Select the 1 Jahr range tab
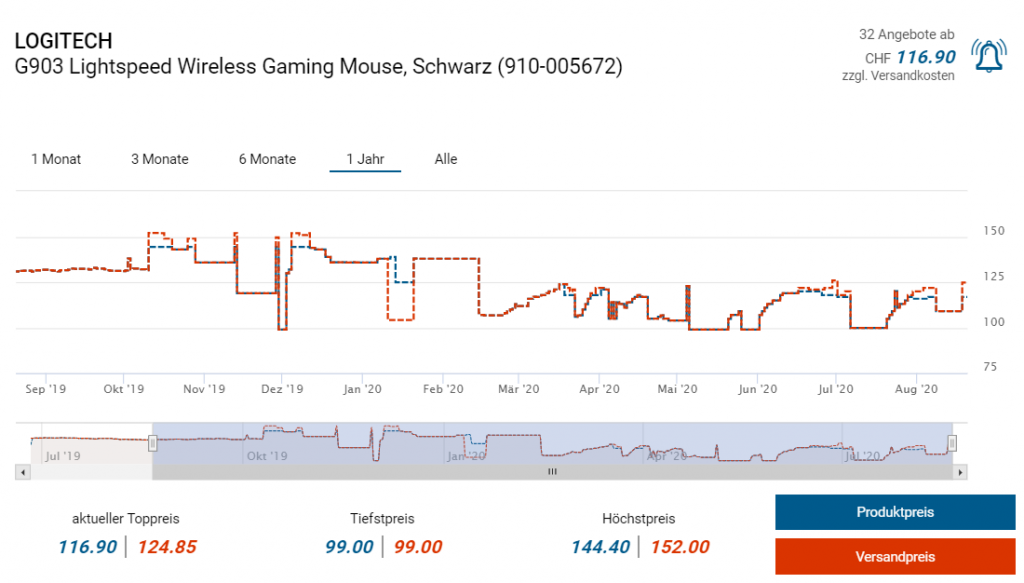 pos(365,159)
